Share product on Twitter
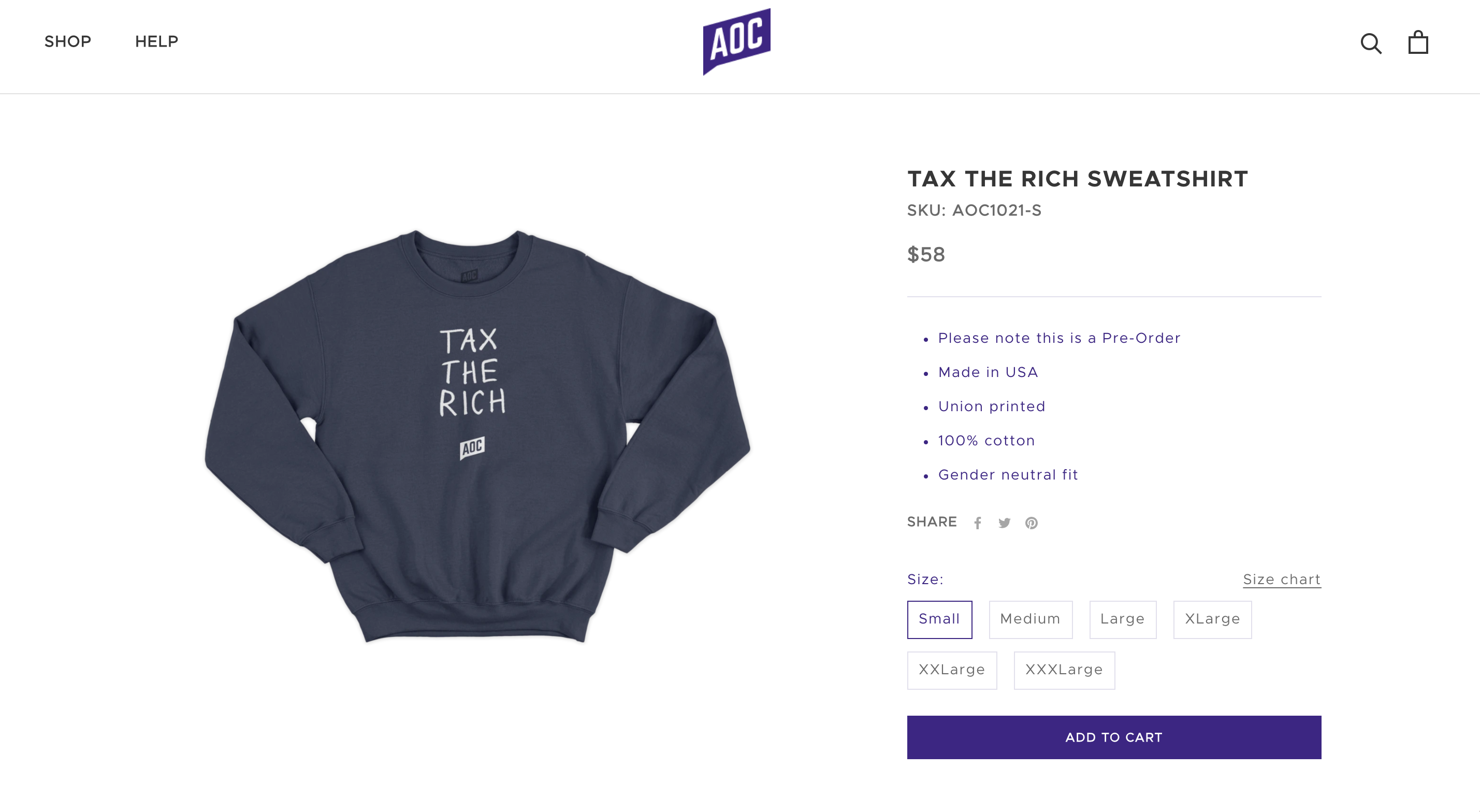 point(1004,523)
